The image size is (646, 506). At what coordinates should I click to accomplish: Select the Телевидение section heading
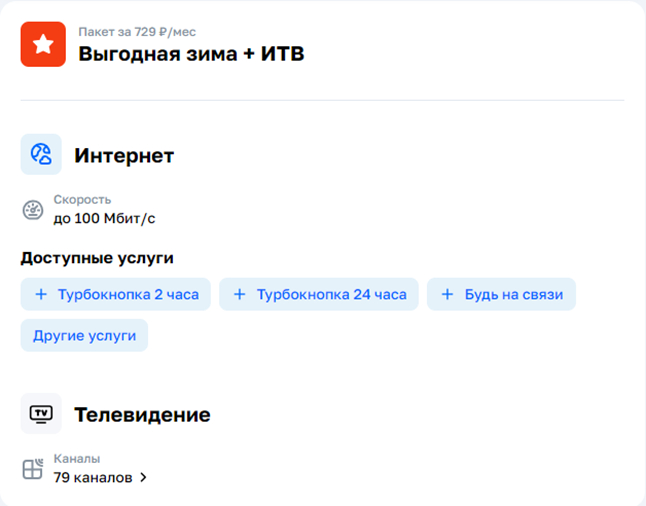click(142, 415)
